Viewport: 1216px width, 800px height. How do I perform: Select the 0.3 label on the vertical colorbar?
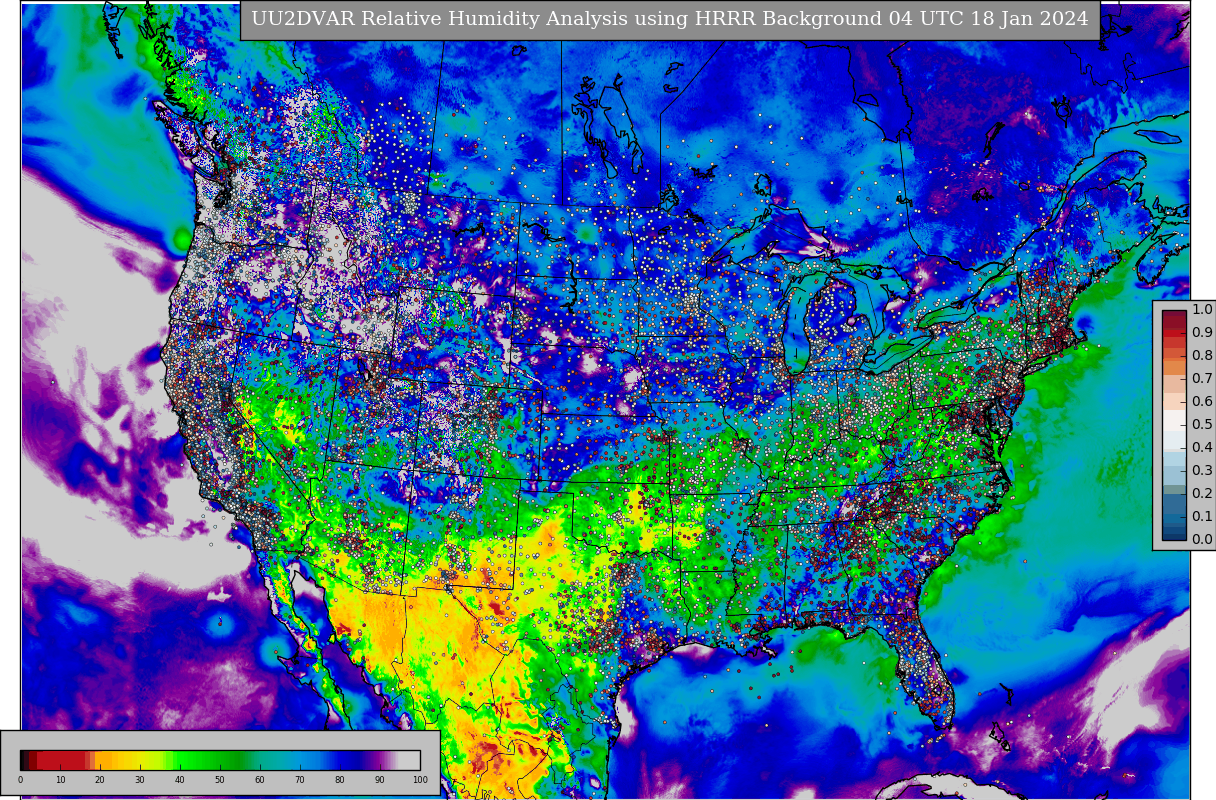click(x=1202, y=471)
